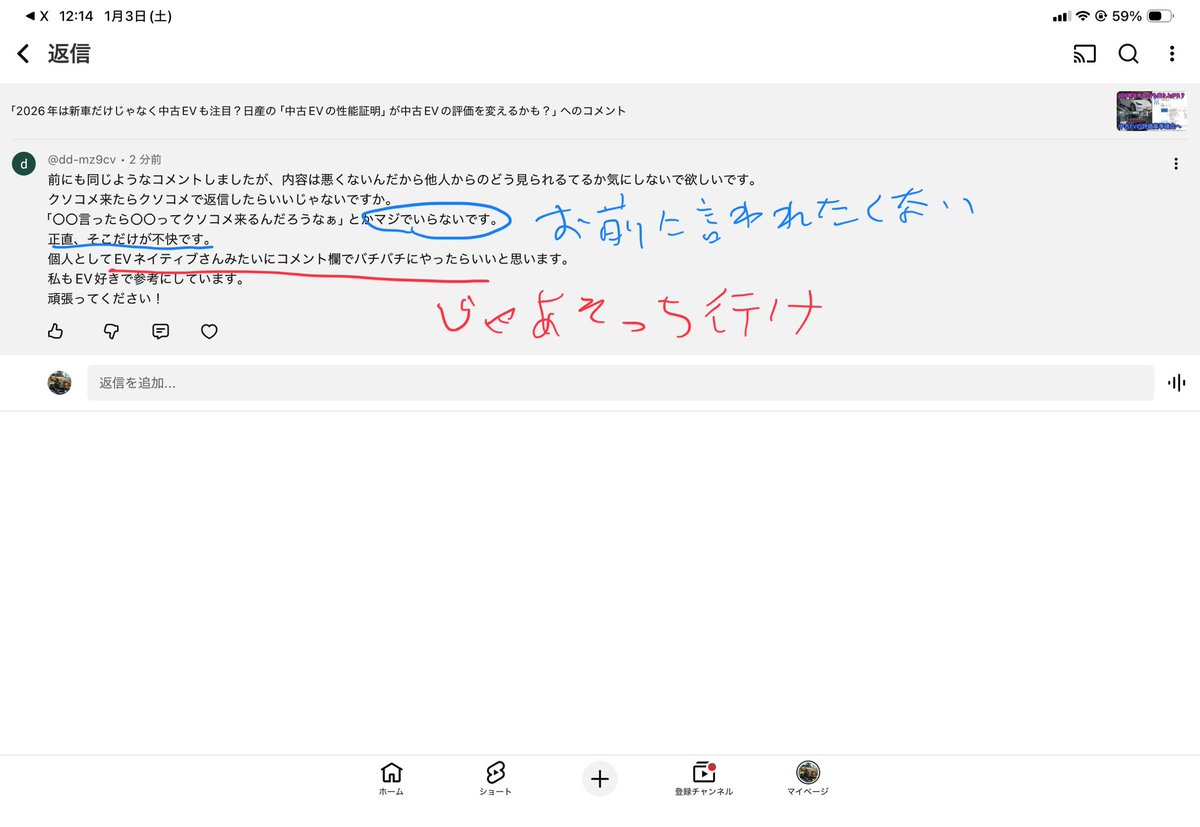
Task: Open the video thumbnail at top right
Action: pyautogui.click(x=1151, y=110)
